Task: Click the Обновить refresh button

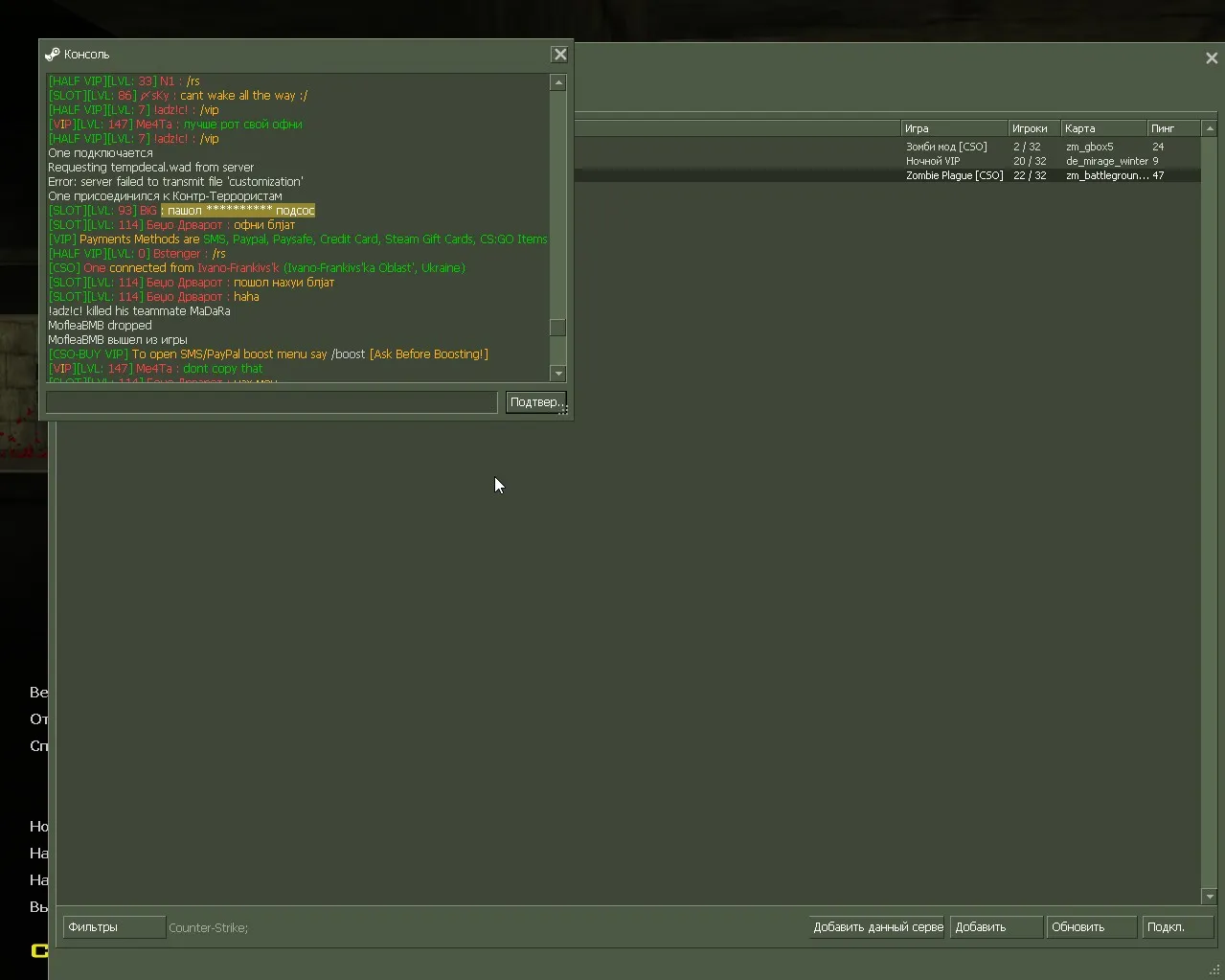Action: coord(1091,927)
